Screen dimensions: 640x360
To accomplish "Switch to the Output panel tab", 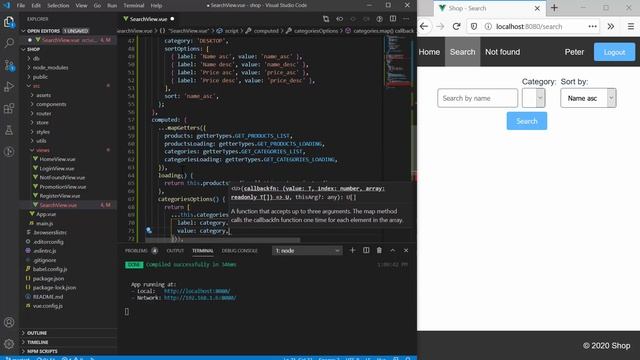I will [x=175, y=251].
